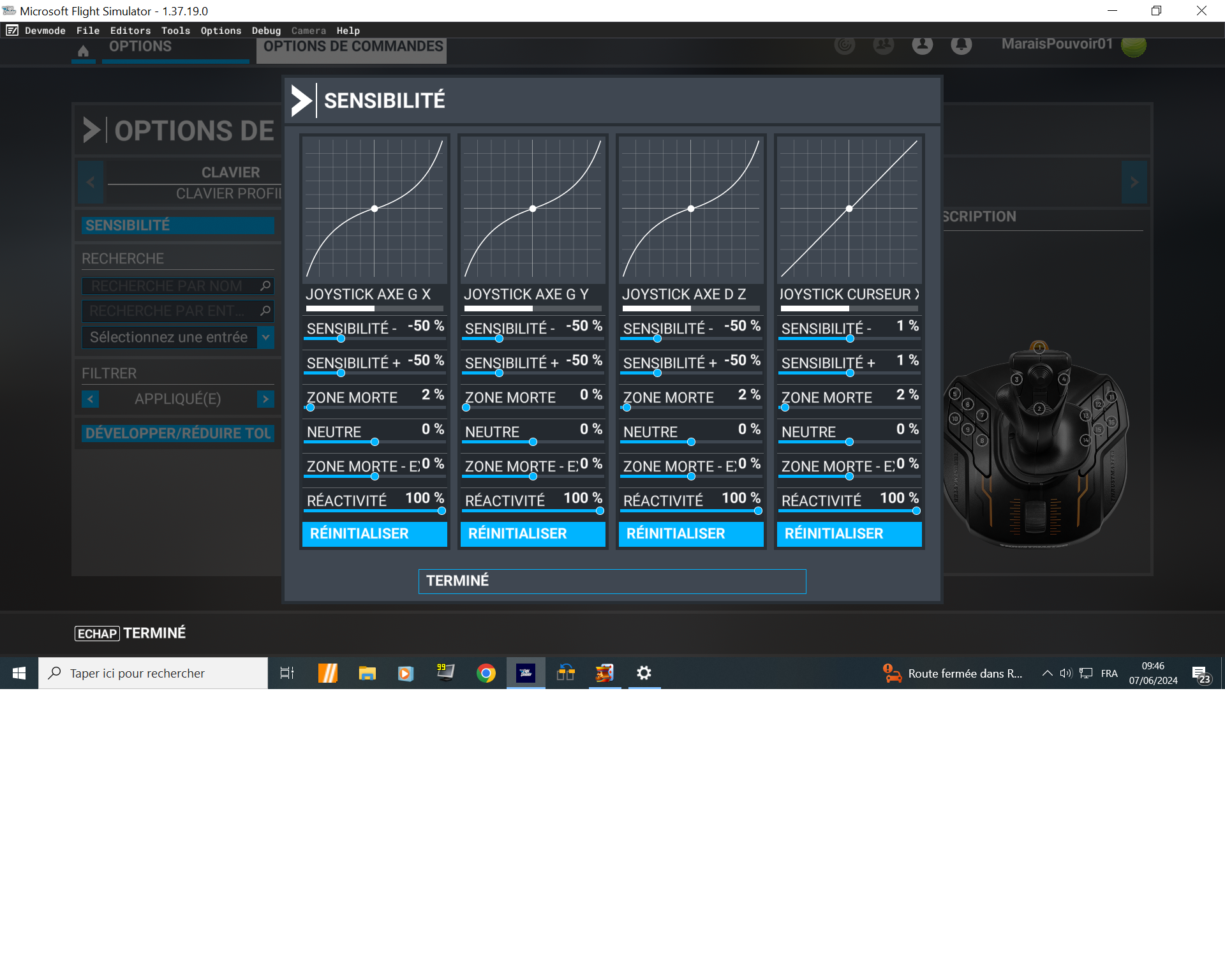This screenshot has height=980, width=1225.
Task: Click Développer/Réduire tout expander
Action: (x=178, y=433)
